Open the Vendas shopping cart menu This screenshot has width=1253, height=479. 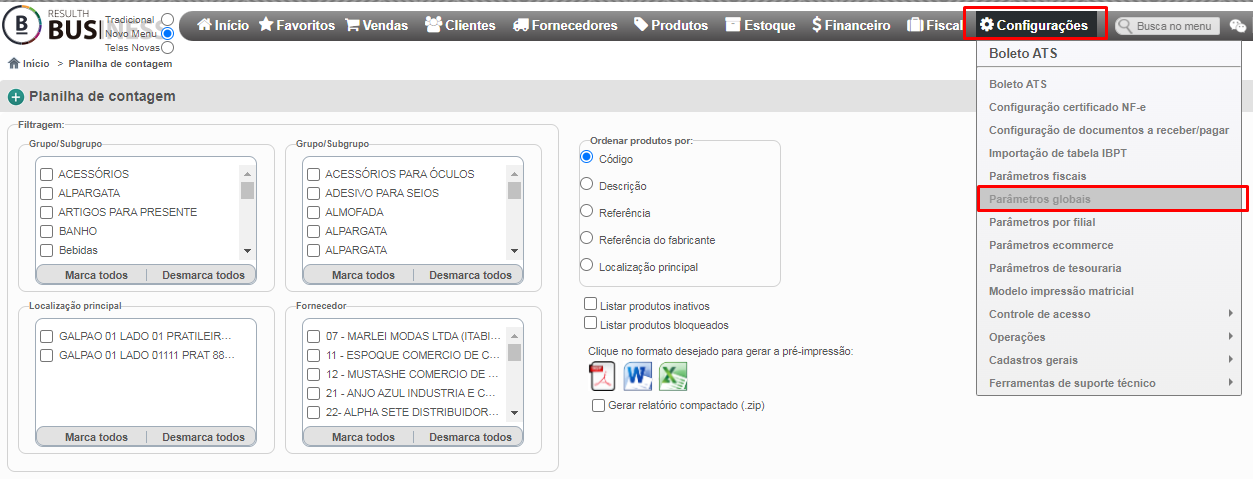377,25
